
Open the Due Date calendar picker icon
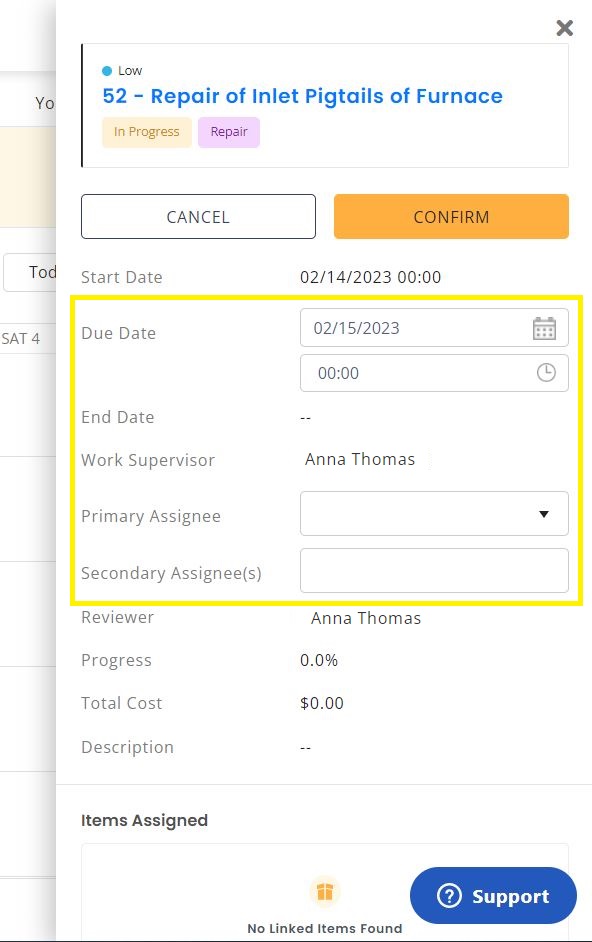[x=545, y=329]
